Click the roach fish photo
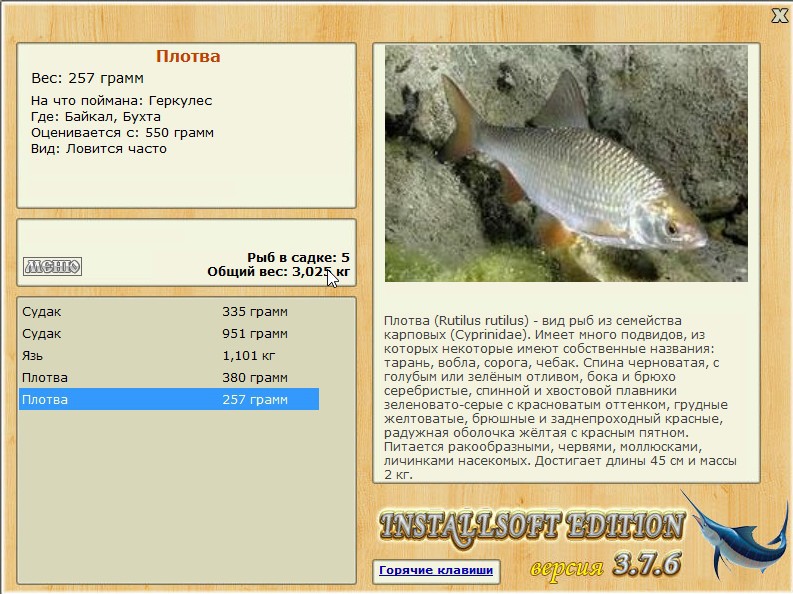This screenshot has height=594, width=793. pyautogui.click(x=566, y=163)
